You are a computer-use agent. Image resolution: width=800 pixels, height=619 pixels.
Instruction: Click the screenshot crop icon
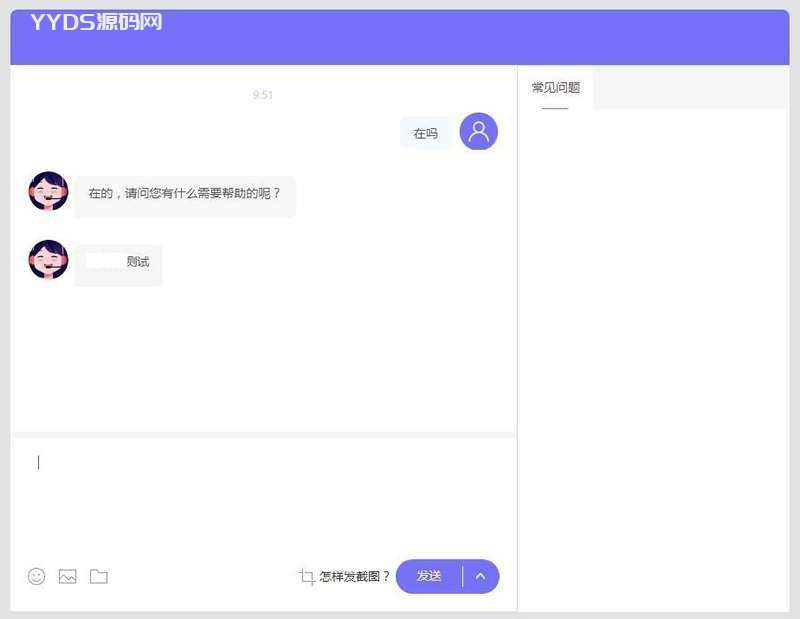tap(307, 576)
